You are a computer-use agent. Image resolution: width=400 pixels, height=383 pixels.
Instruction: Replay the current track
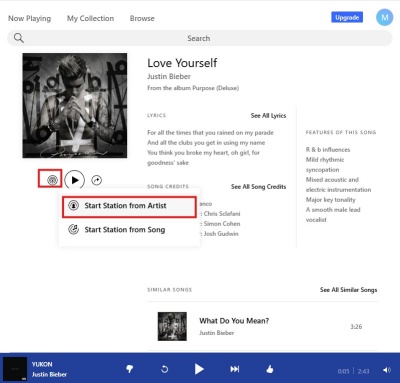click(165, 369)
